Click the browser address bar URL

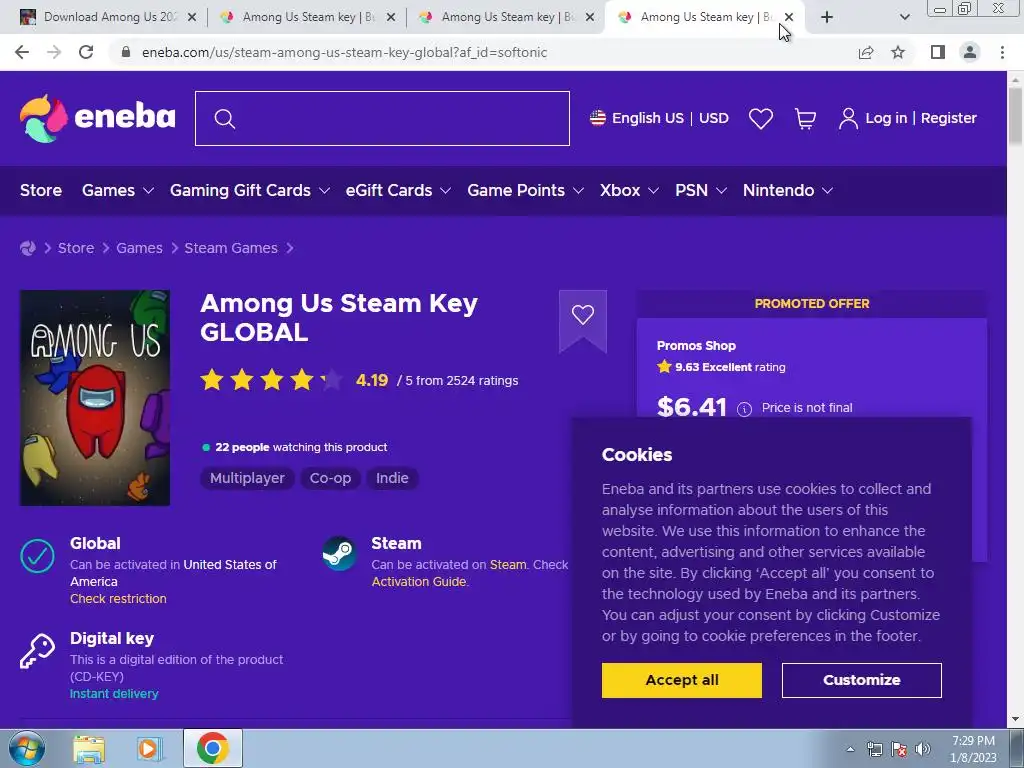coord(344,52)
